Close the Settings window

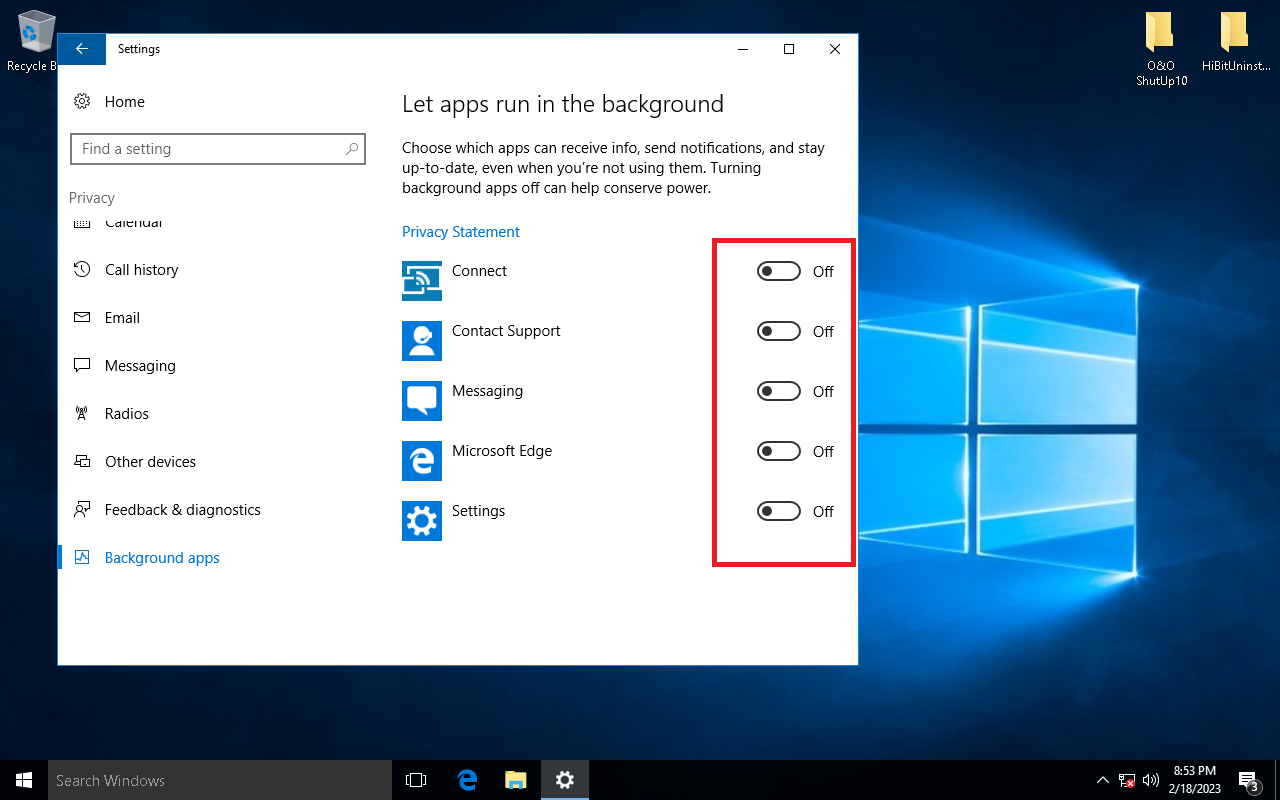835,49
